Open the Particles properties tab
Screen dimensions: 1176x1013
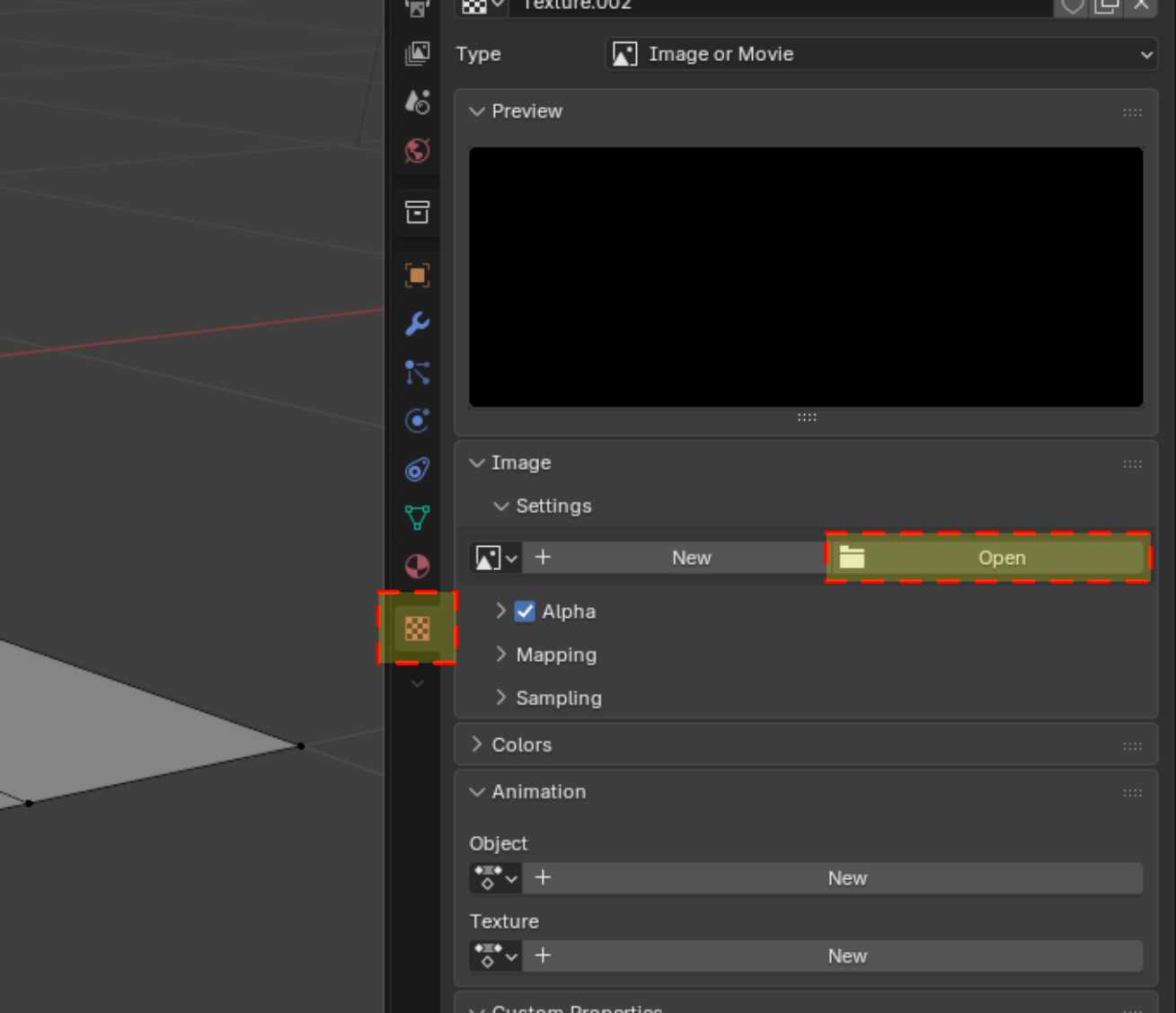[x=417, y=372]
